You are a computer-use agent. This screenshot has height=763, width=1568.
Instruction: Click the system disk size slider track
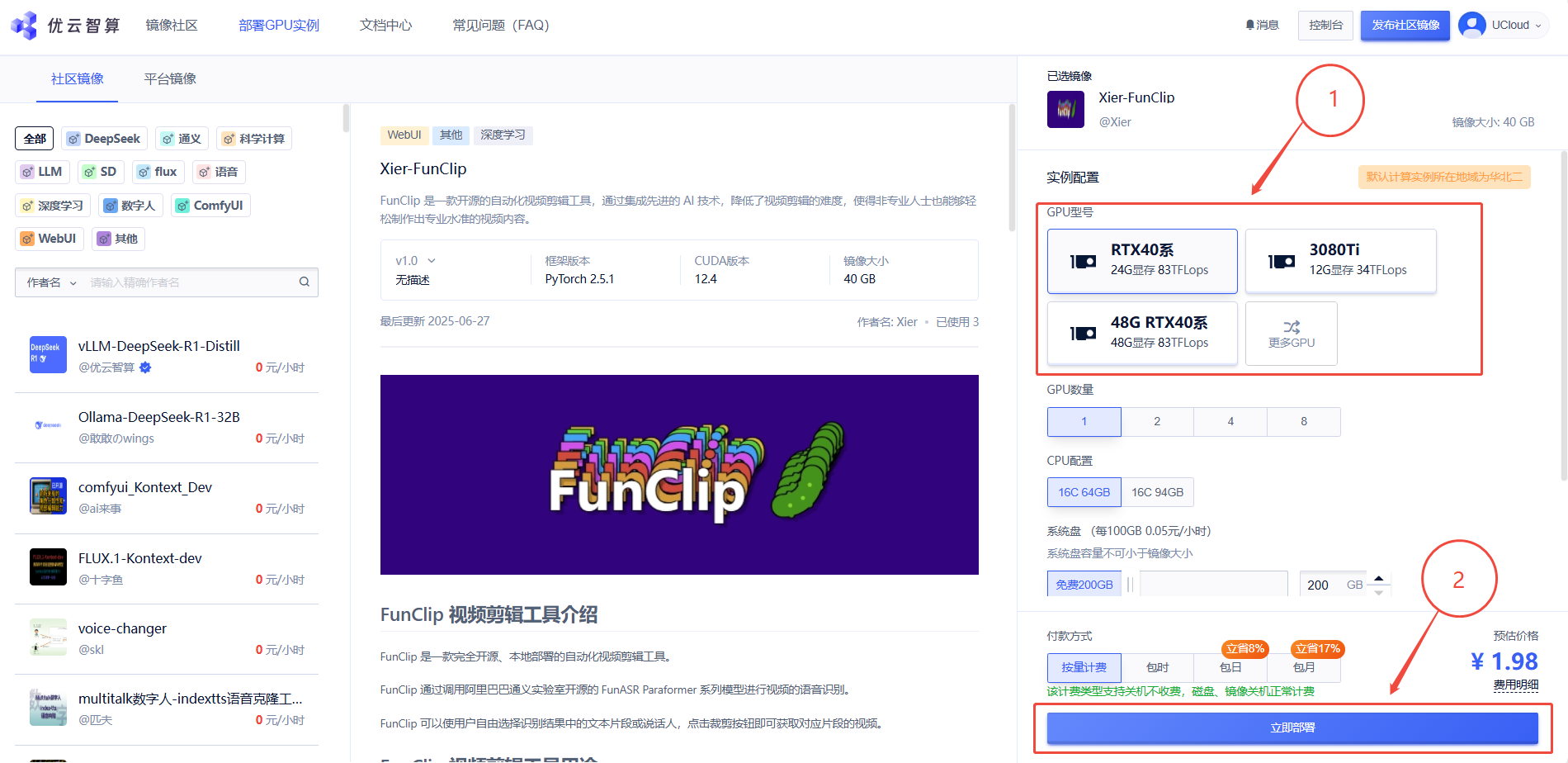pos(1214,584)
